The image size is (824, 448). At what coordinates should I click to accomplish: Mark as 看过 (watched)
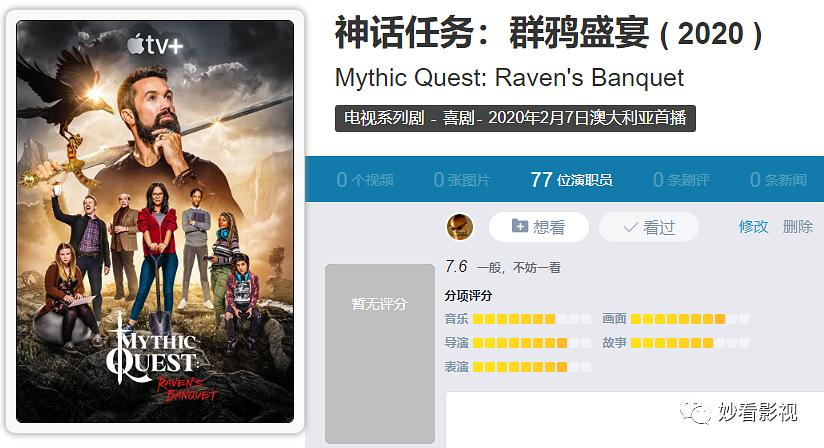tap(649, 227)
